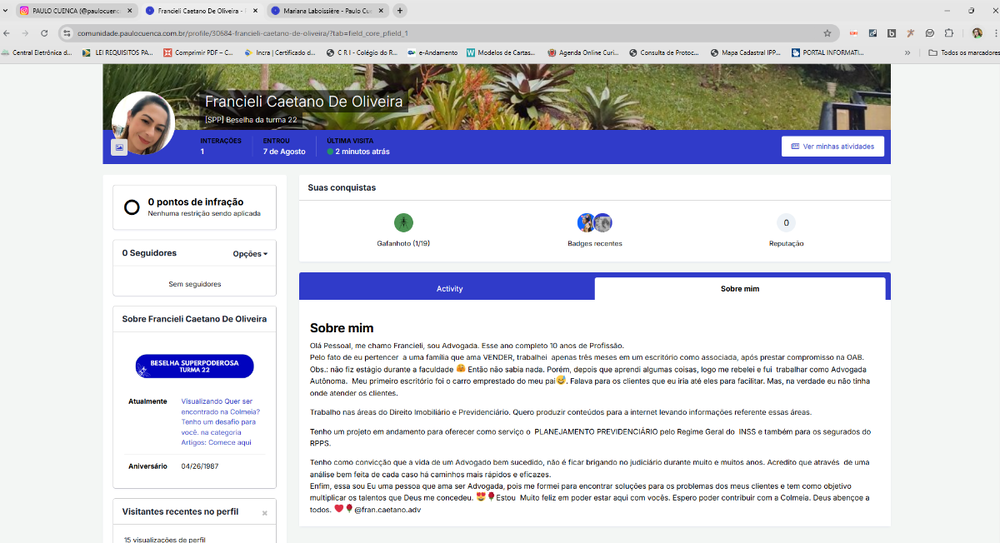Open the Badges recentes icons

click(594, 223)
